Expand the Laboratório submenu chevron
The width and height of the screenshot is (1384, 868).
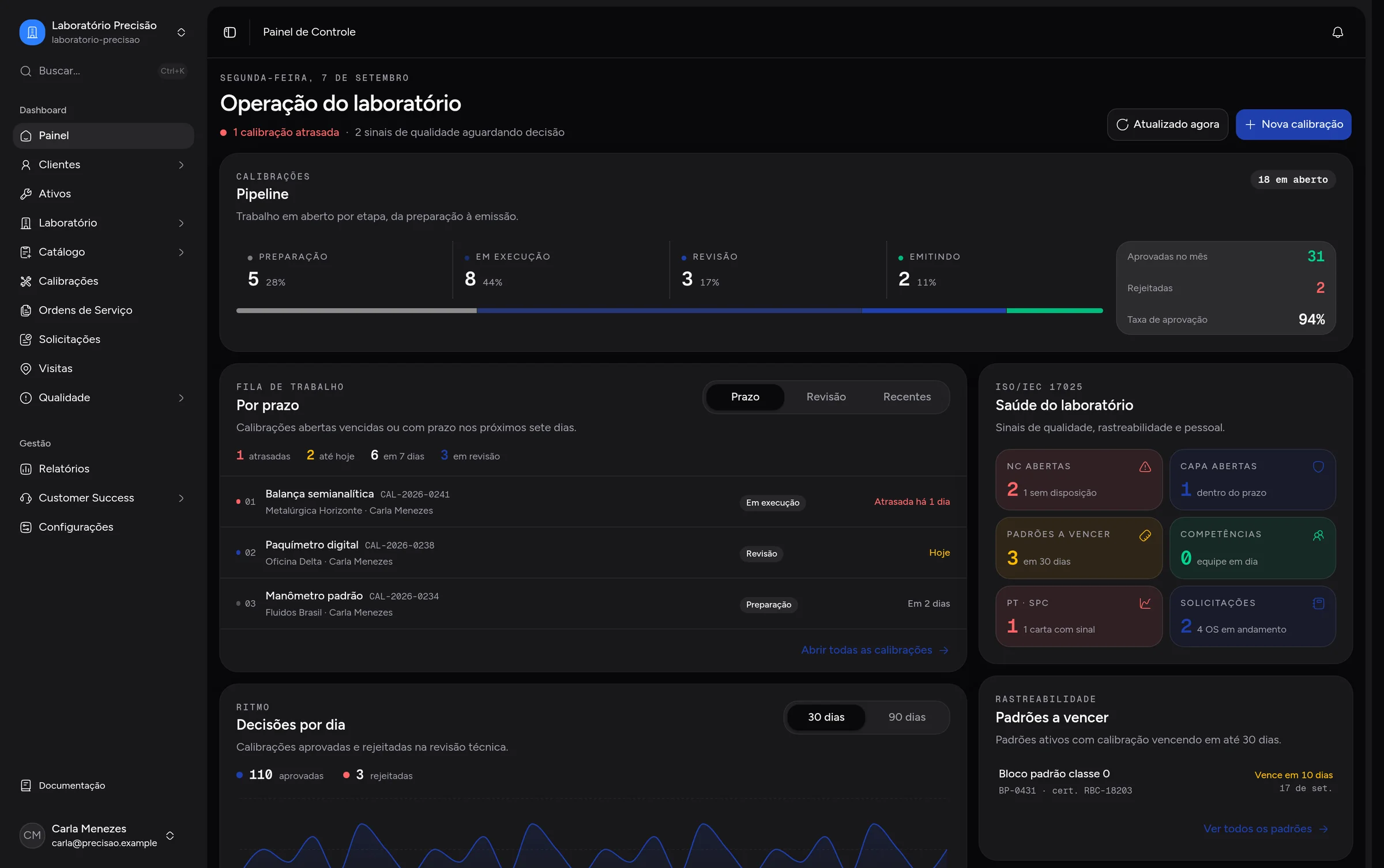click(x=181, y=224)
